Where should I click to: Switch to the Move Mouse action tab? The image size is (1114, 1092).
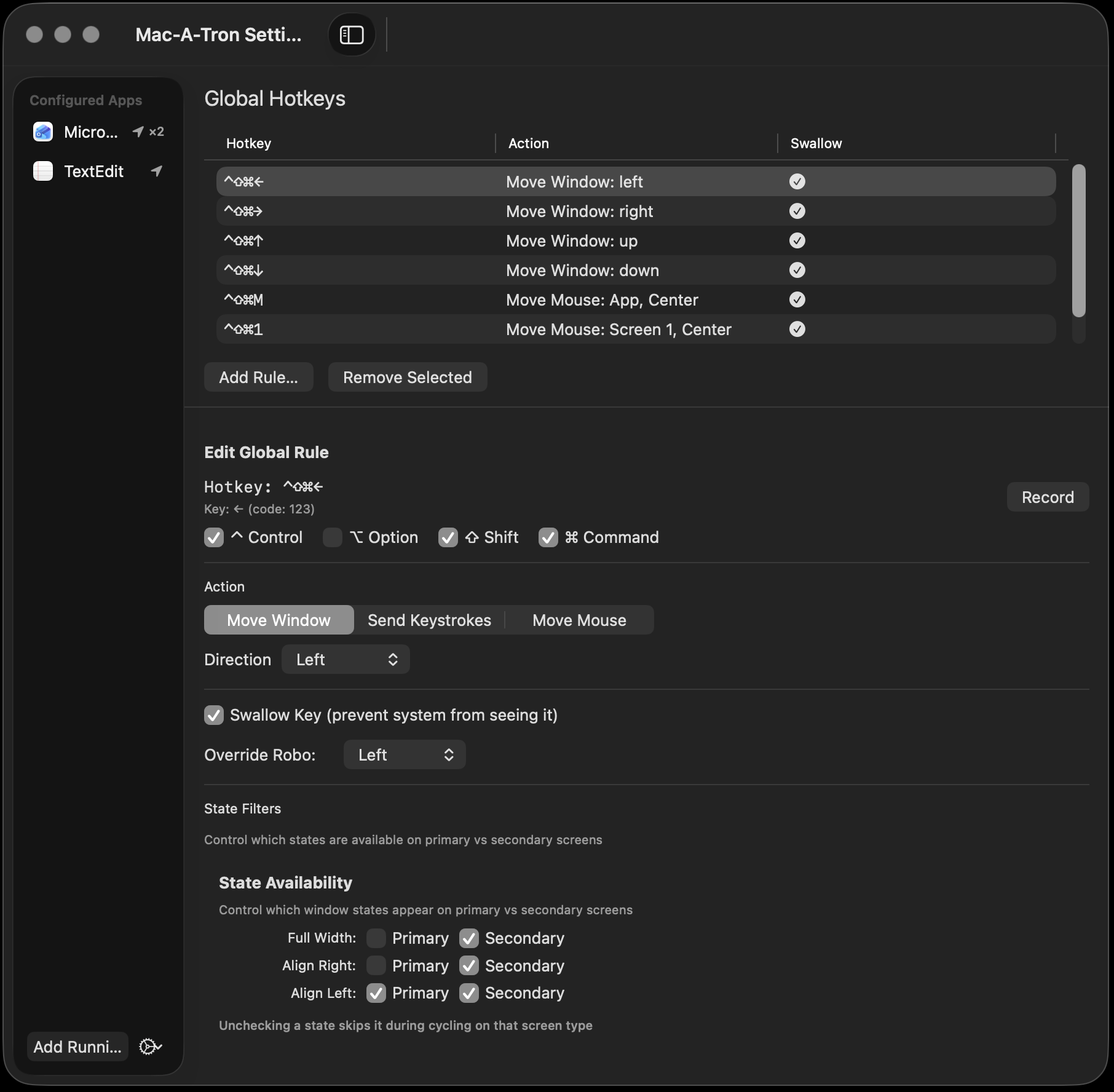click(x=579, y=620)
